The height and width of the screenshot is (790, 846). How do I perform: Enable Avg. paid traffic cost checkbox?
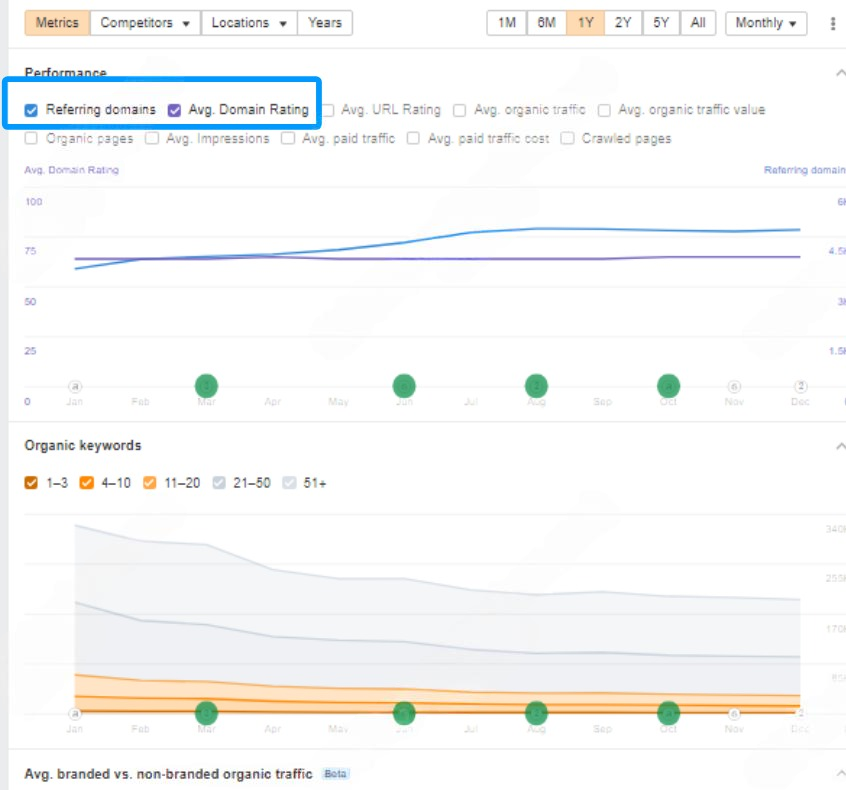point(413,139)
